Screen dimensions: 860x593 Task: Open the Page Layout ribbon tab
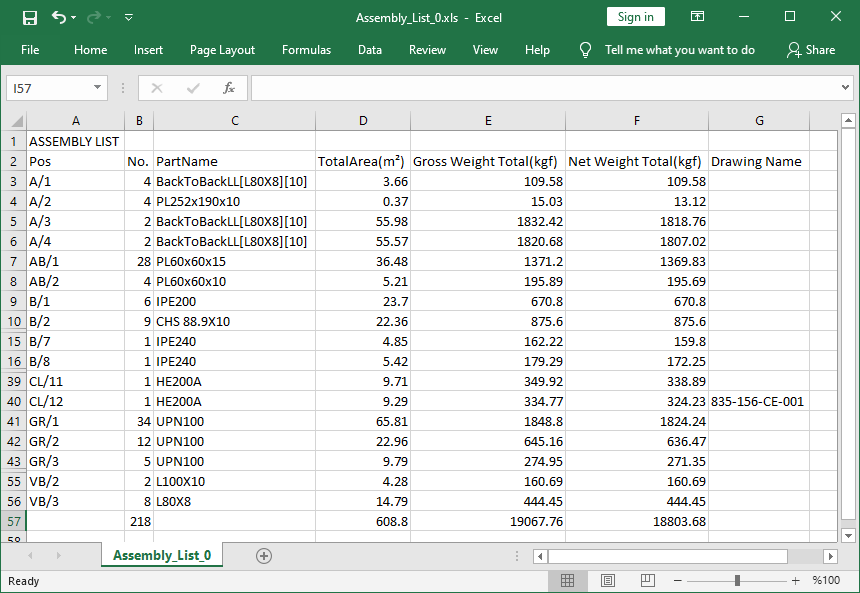[x=222, y=50]
